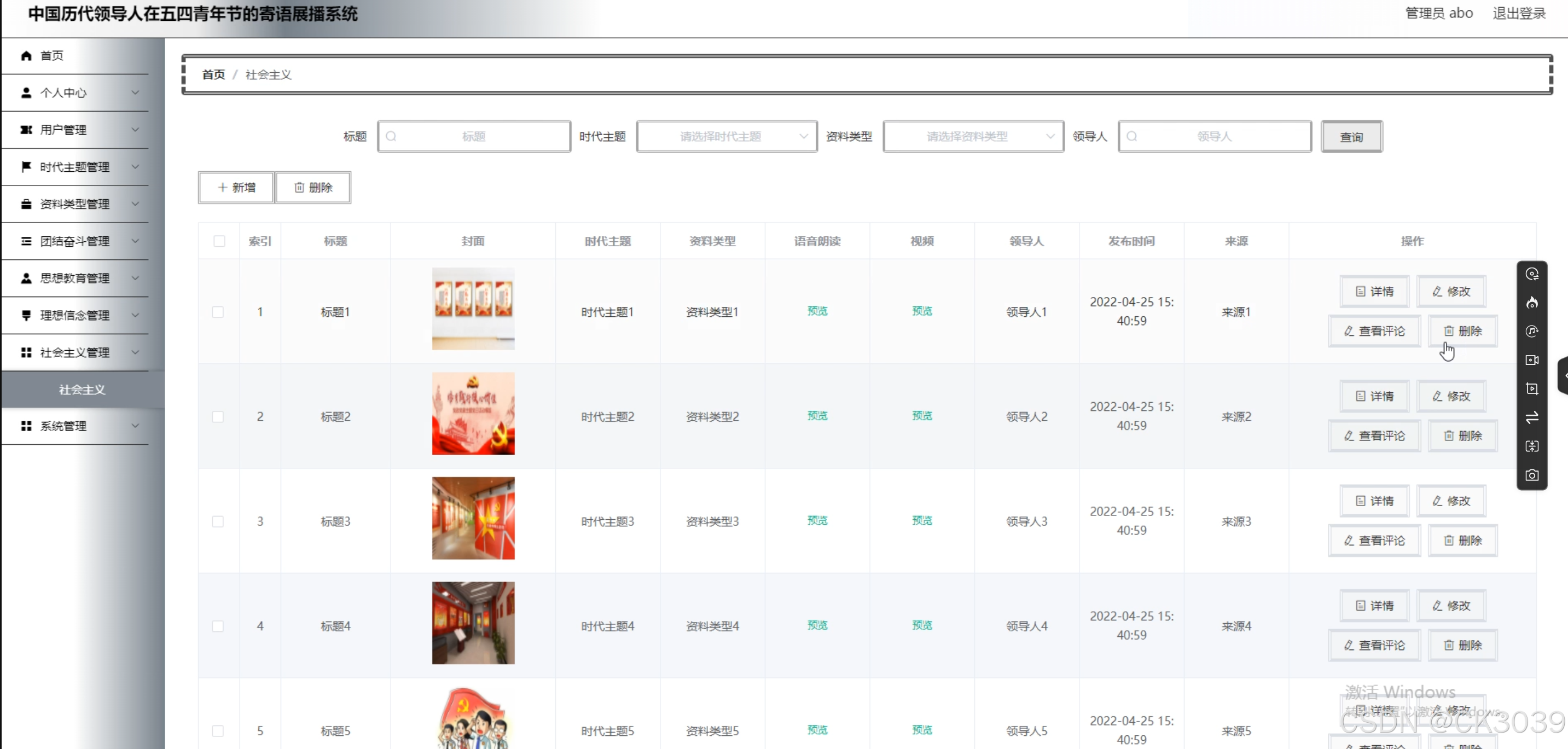Click the home icon beside 首页 in sidebar

(x=26, y=55)
